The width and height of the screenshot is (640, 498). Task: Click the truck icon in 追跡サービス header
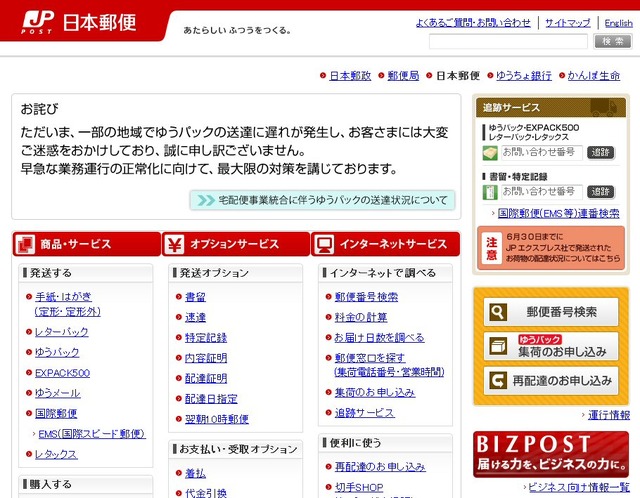tap(603, 108)
